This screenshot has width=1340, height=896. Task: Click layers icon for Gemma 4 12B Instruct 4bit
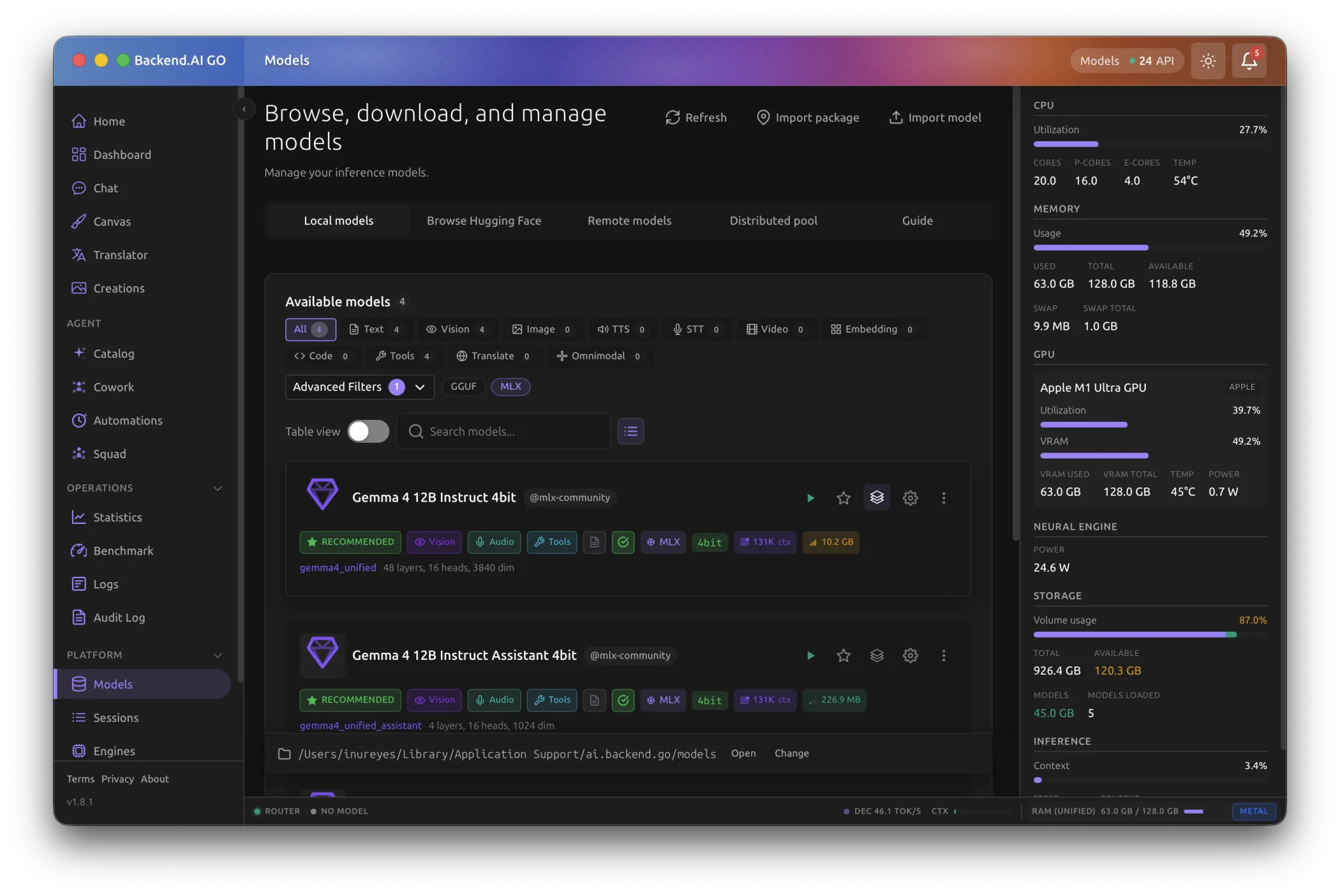877,498
